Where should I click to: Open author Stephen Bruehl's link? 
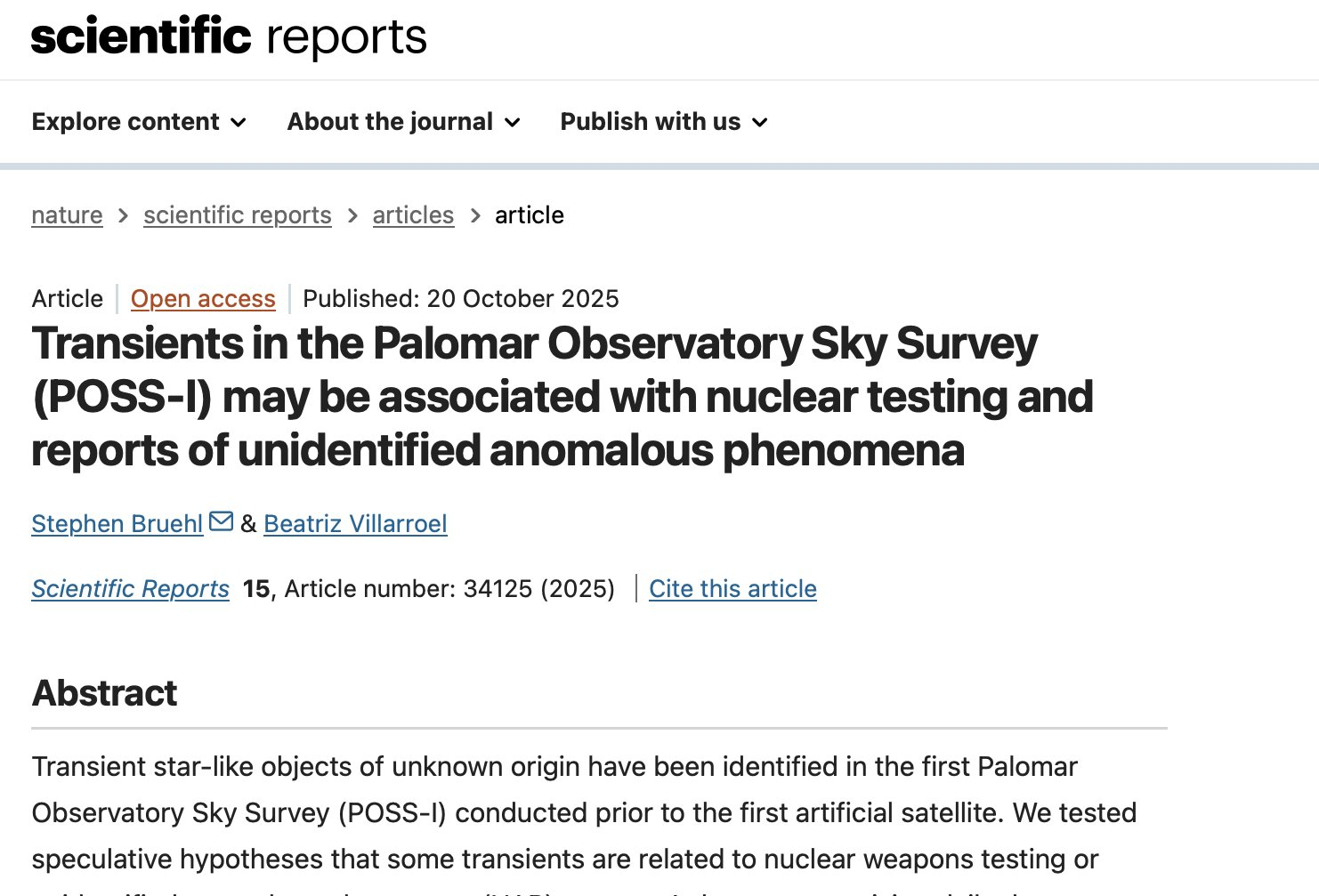[x=117, y=524]
